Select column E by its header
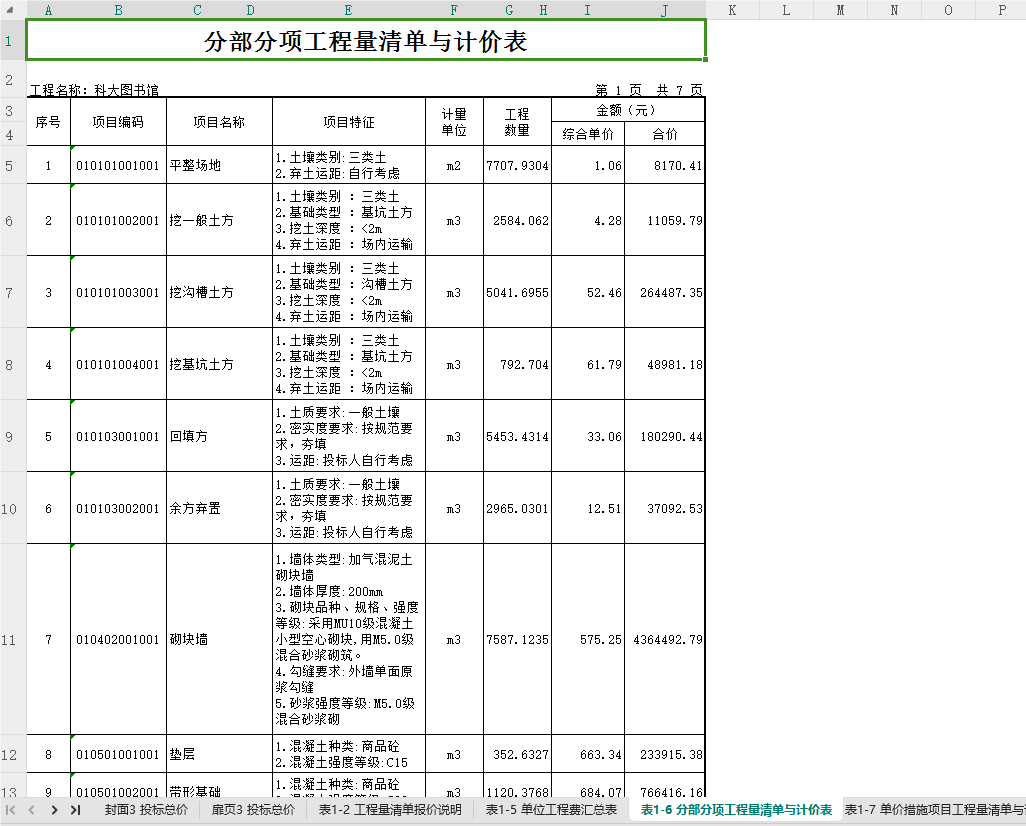Viewport: 1026px width, 826px height. (x=348, y=10)
